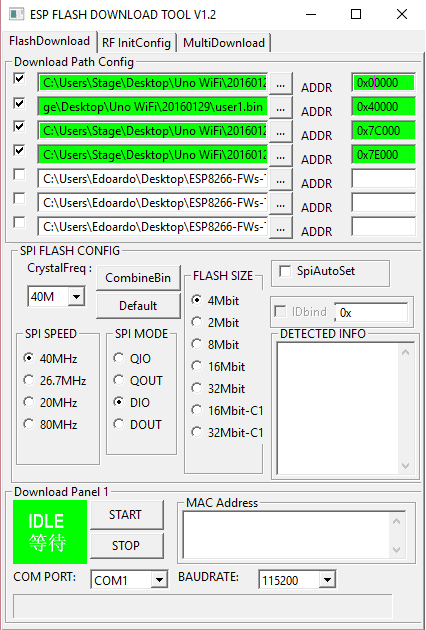Enable the SpiAutoSet checkbox
The image size is (426, 630).
[x=285, y=272]
